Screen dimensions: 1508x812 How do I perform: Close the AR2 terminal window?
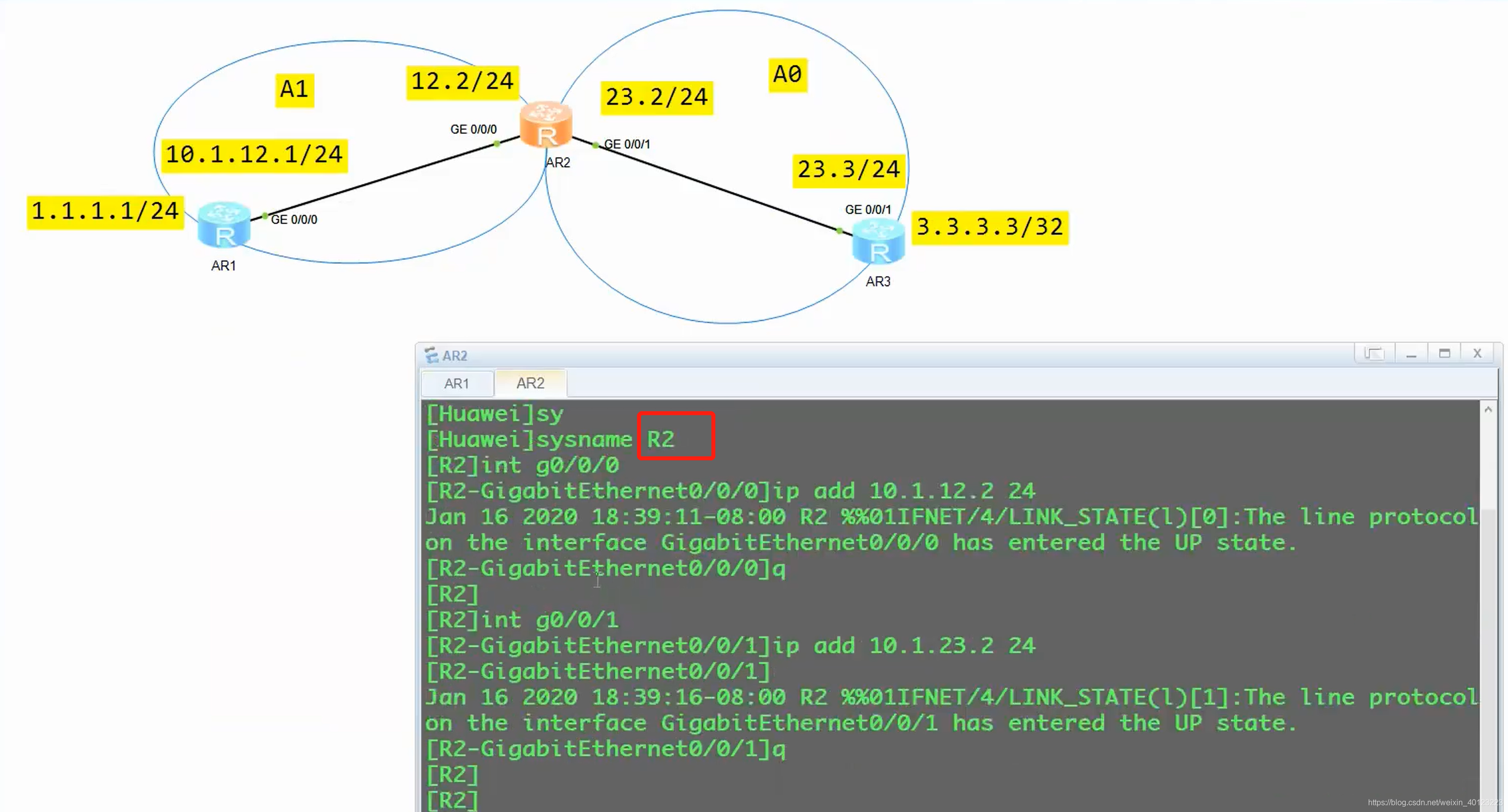click(x=1477, y=354)
